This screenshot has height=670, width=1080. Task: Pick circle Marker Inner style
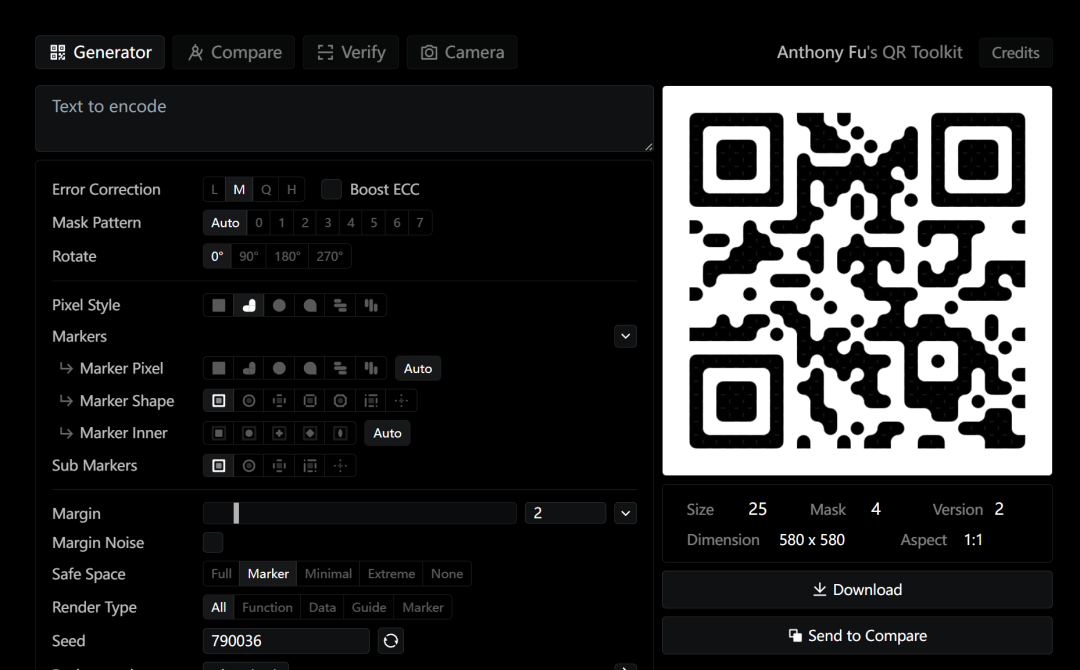click(x=249, y=433)
